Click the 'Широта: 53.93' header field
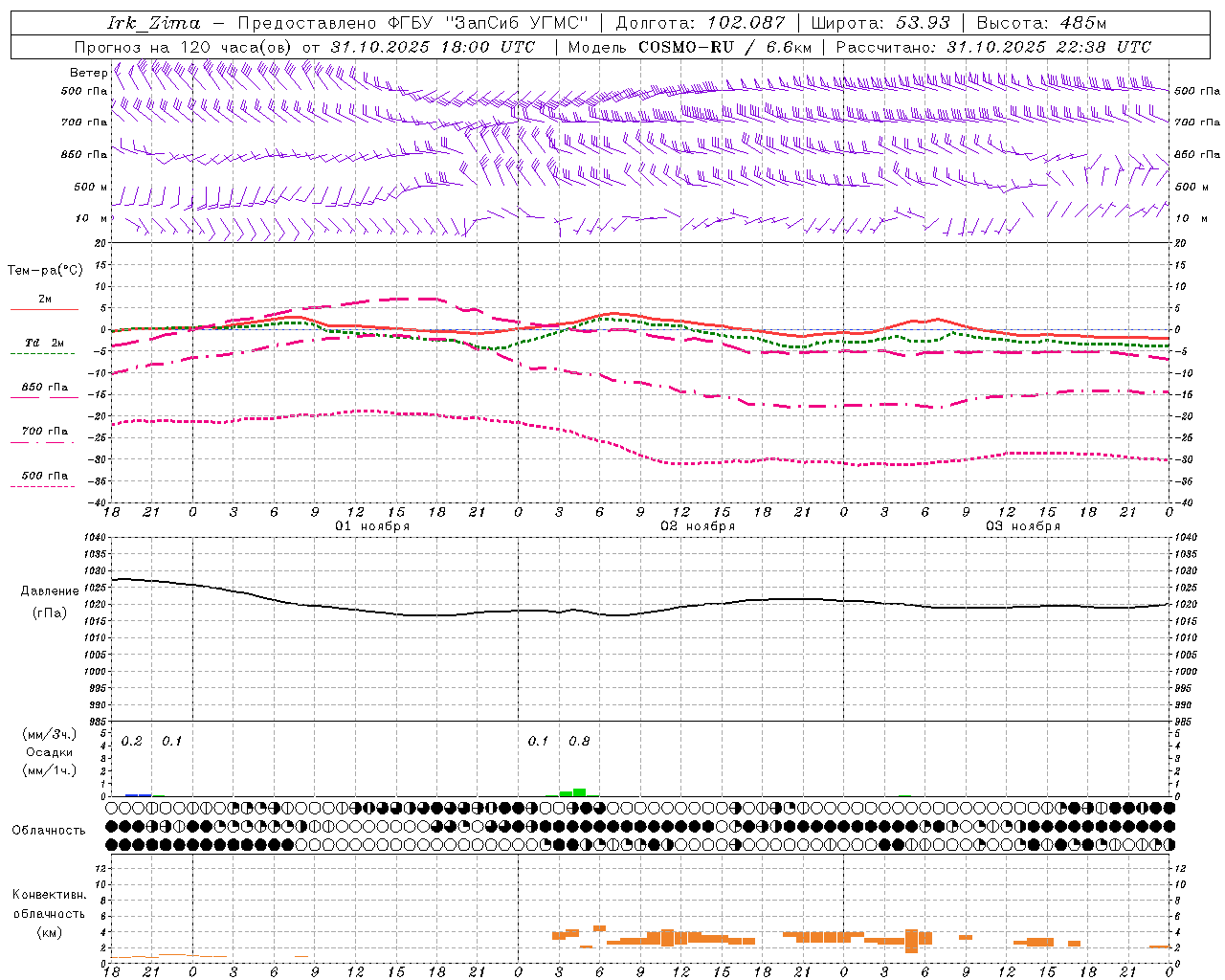This screenshot has height=980, width=1225. tap(880, 23)
